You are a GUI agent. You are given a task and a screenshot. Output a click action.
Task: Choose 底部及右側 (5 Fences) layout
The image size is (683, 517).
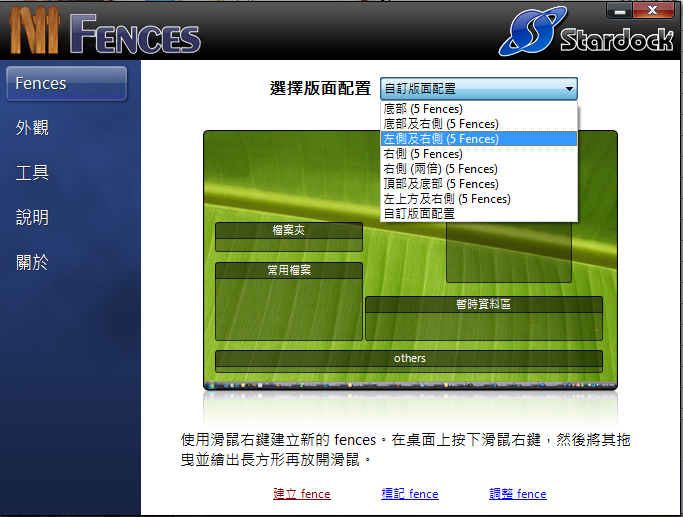coord(479,124)
